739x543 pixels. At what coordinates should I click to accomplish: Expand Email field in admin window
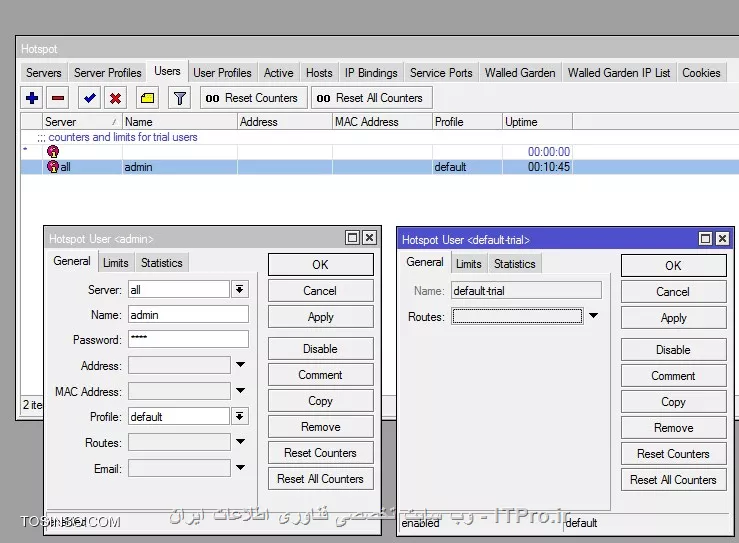240,468
